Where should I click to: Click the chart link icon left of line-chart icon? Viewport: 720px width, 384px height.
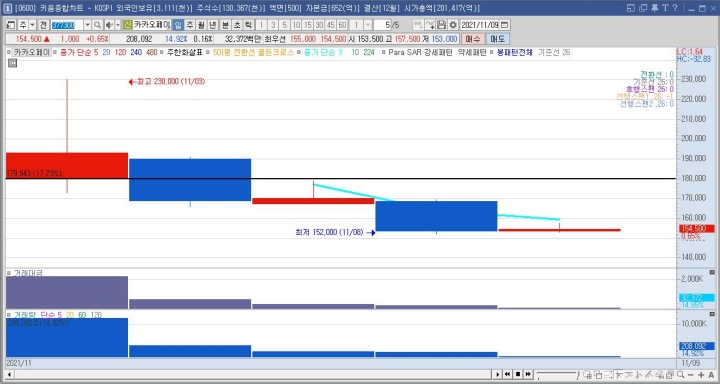[418, 25]
